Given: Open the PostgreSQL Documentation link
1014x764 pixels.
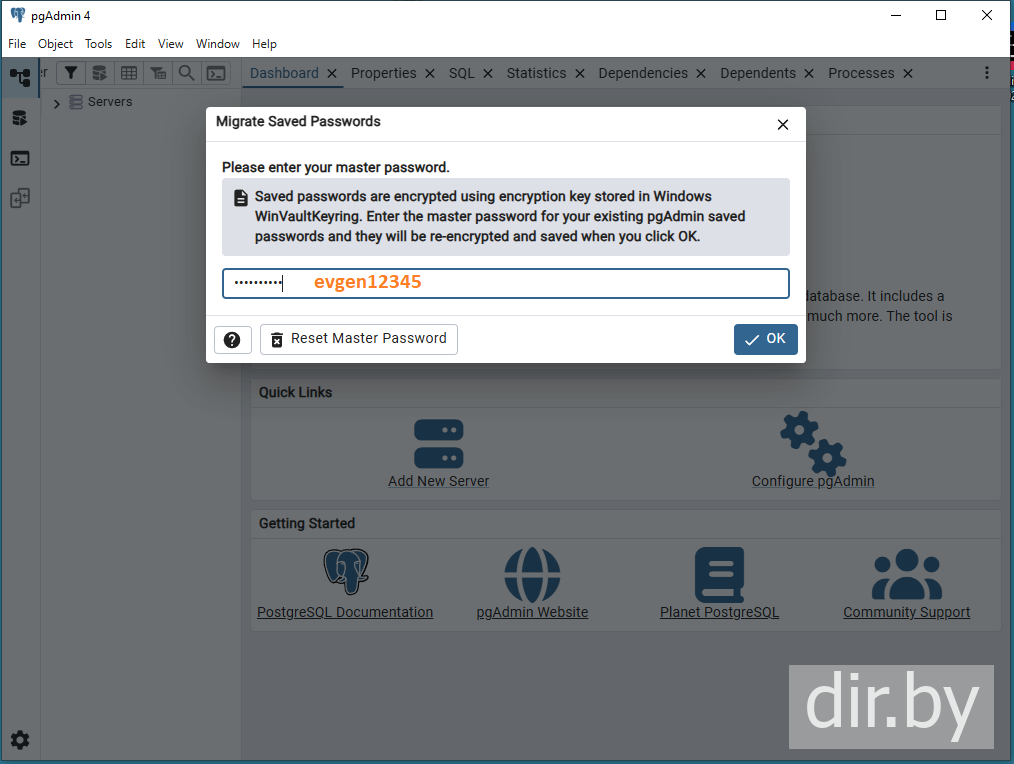Looking at the screenshot, I should (x=345, y=612).
